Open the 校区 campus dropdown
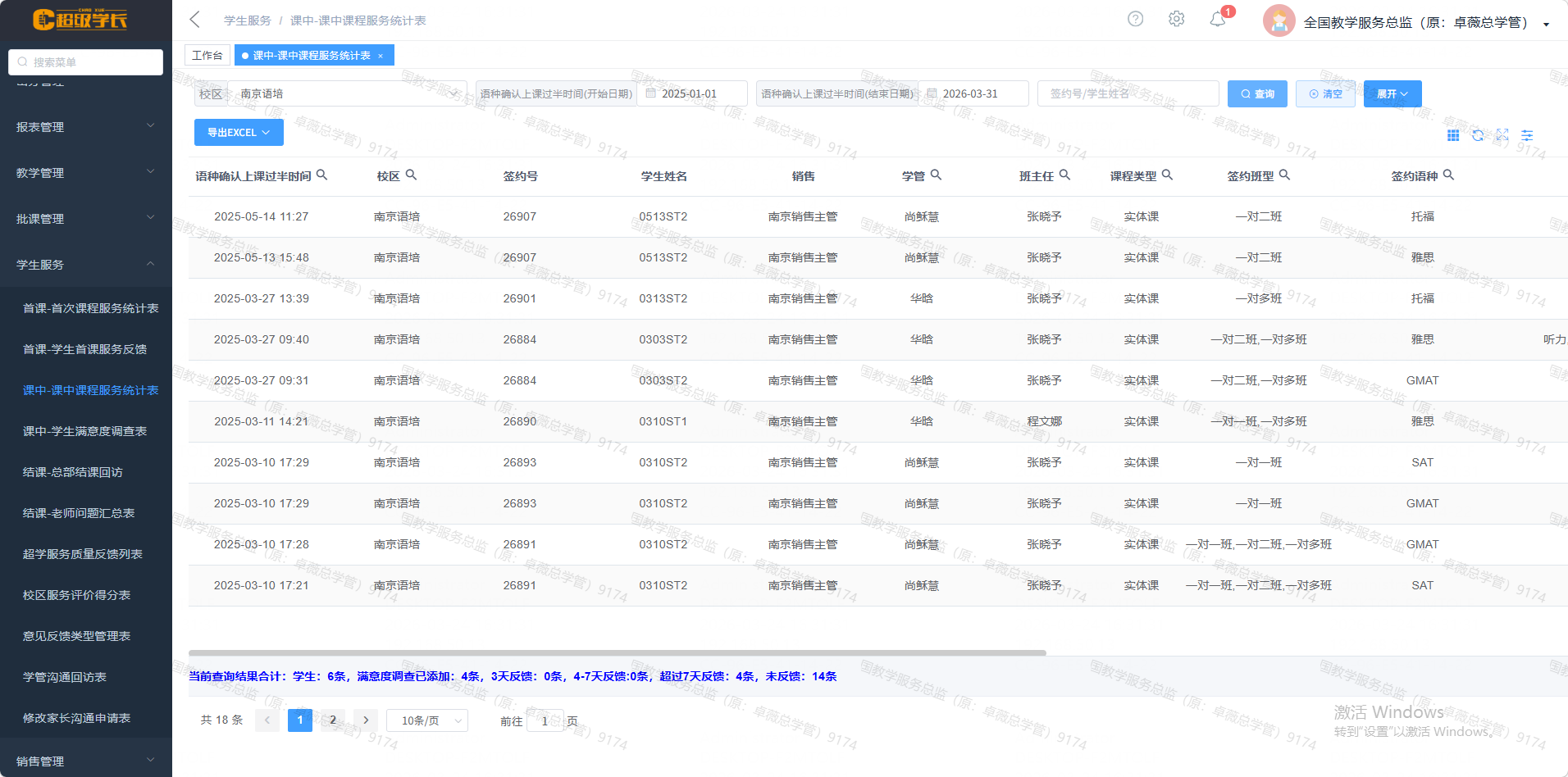The height and width of the screenshot is (777, 1568). [x=349, y=93]
